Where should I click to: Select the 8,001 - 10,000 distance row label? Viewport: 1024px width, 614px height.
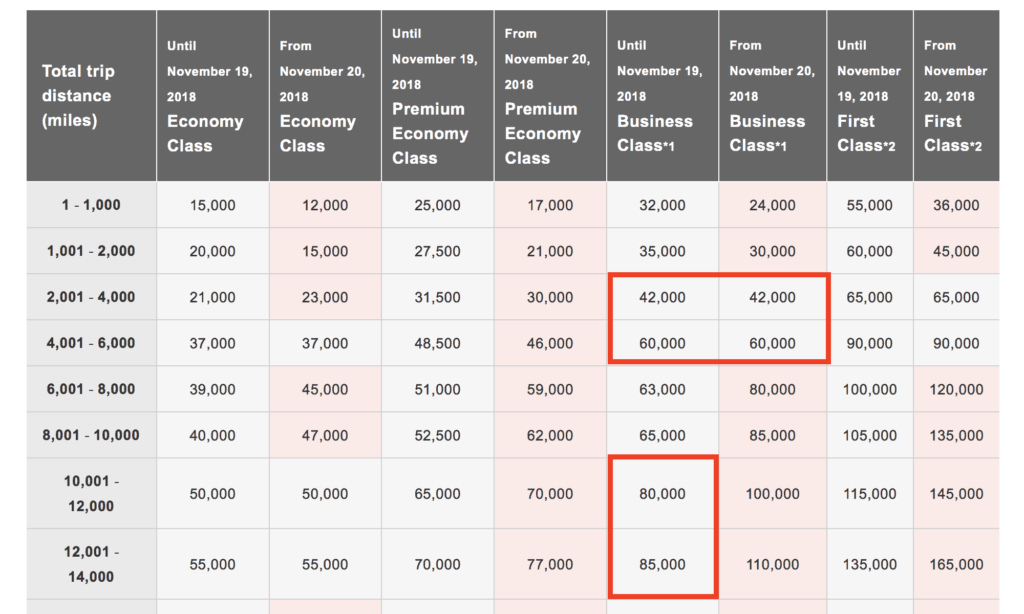click(x=91, y=435)
